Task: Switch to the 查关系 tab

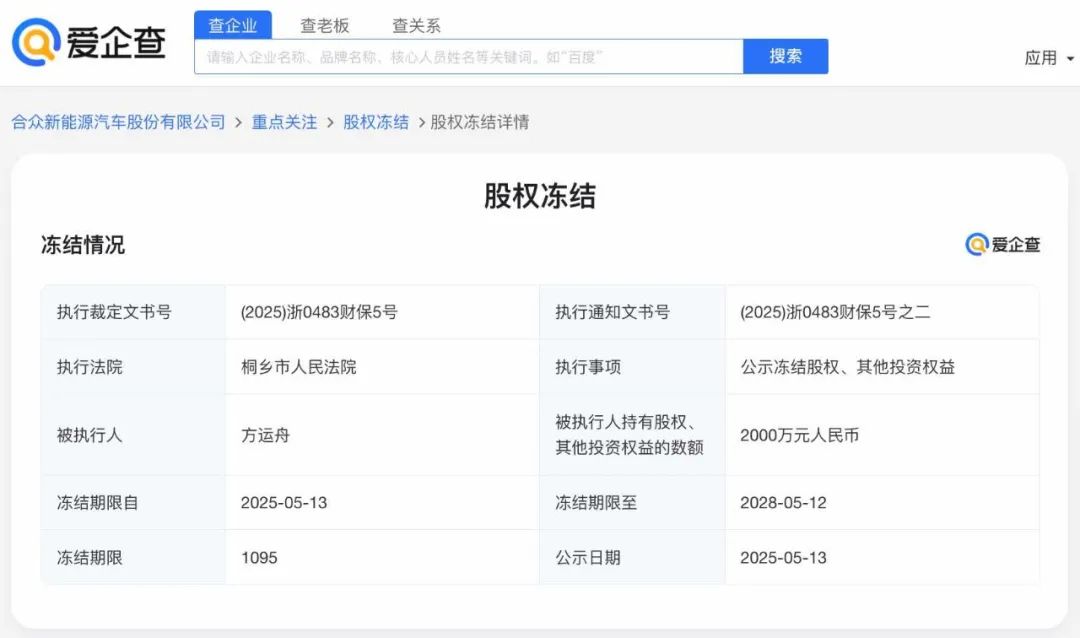Action: pyautogui.click(x=416, y=25)
